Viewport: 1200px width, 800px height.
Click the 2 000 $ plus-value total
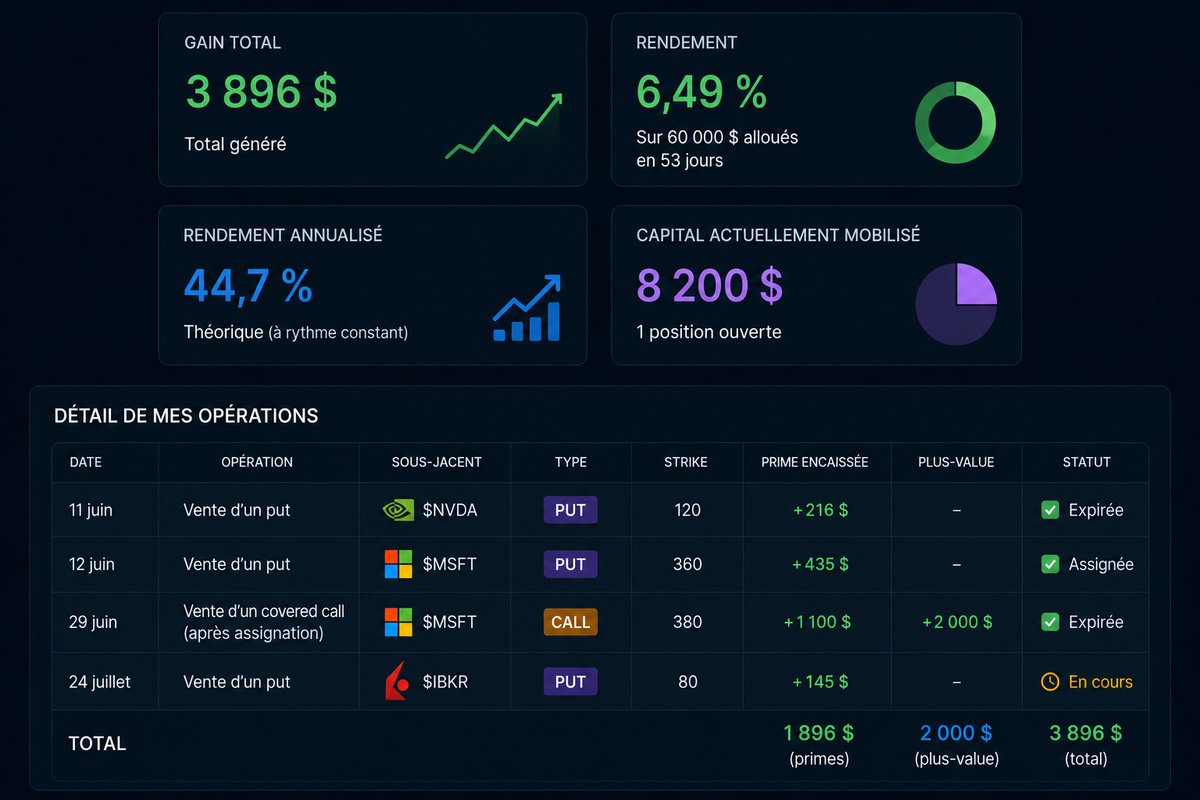(x=956, y=734)
